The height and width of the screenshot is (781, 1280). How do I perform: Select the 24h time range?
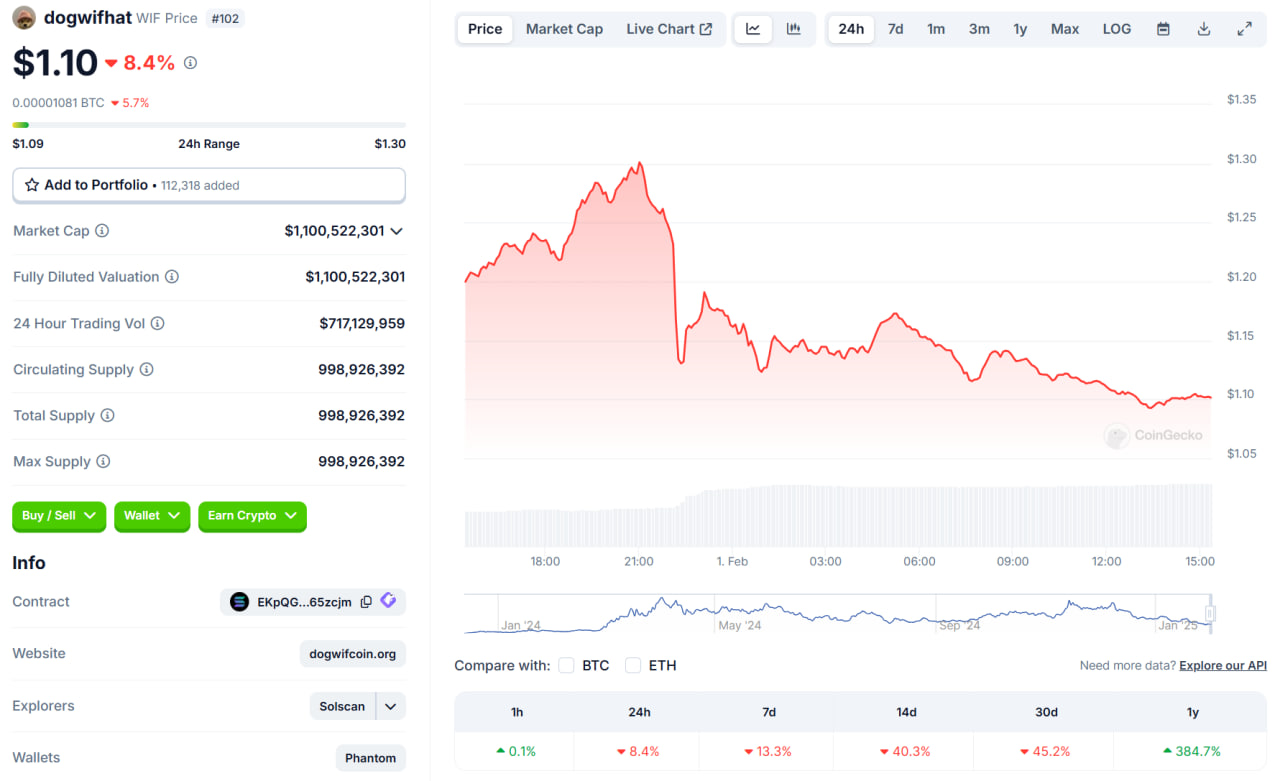[x=851, y=29]
